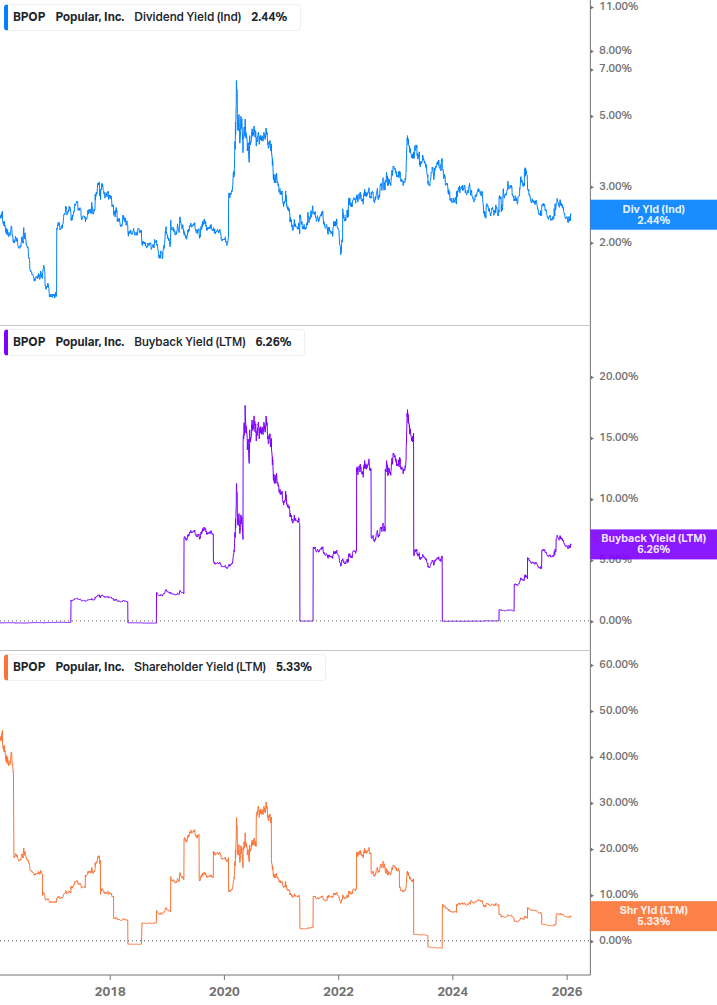The image size is (717, 1005).
Task: Click the 6.26% value in buyback legend
Action: 274,342
